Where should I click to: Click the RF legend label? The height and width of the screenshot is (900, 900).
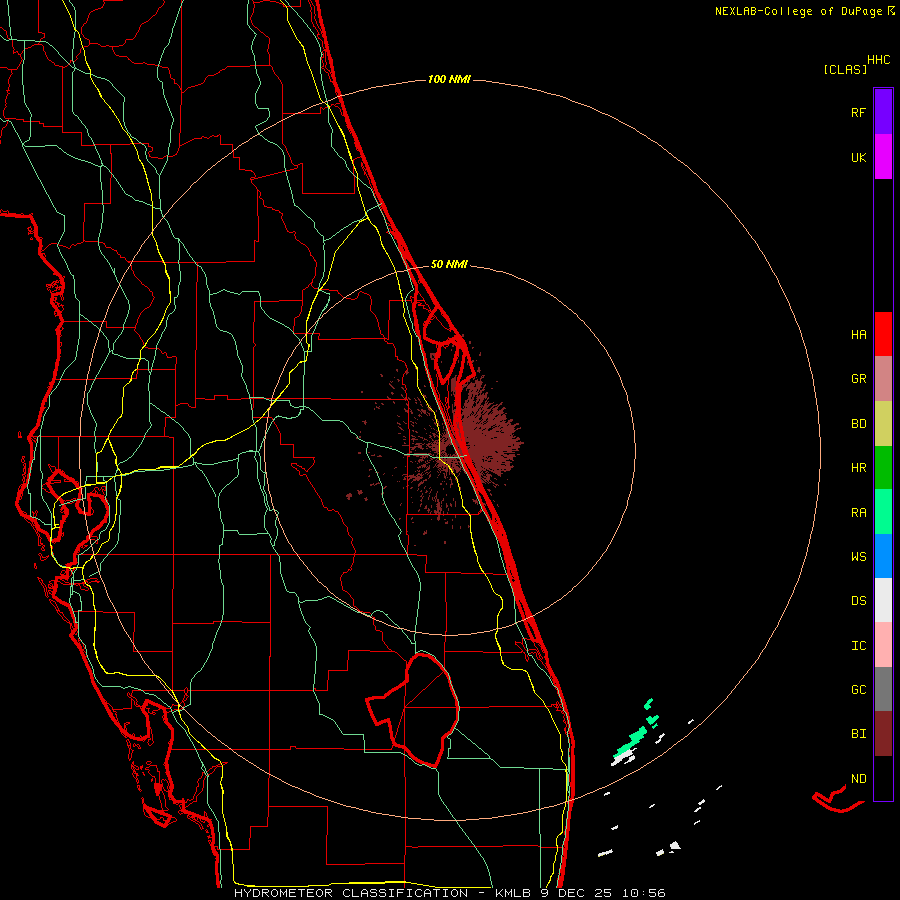tap(858, 112)
